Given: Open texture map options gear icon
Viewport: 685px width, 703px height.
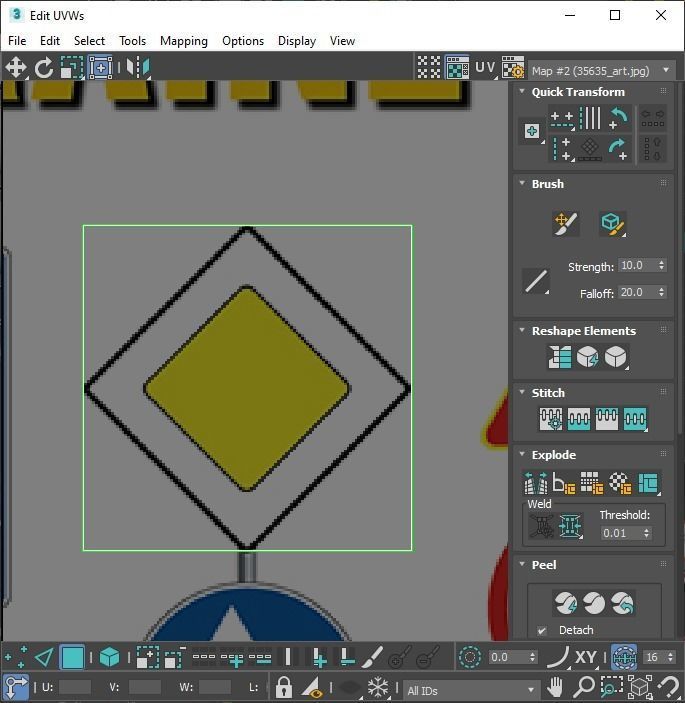Looking at the screenshot, I should [x=513, y=67].
